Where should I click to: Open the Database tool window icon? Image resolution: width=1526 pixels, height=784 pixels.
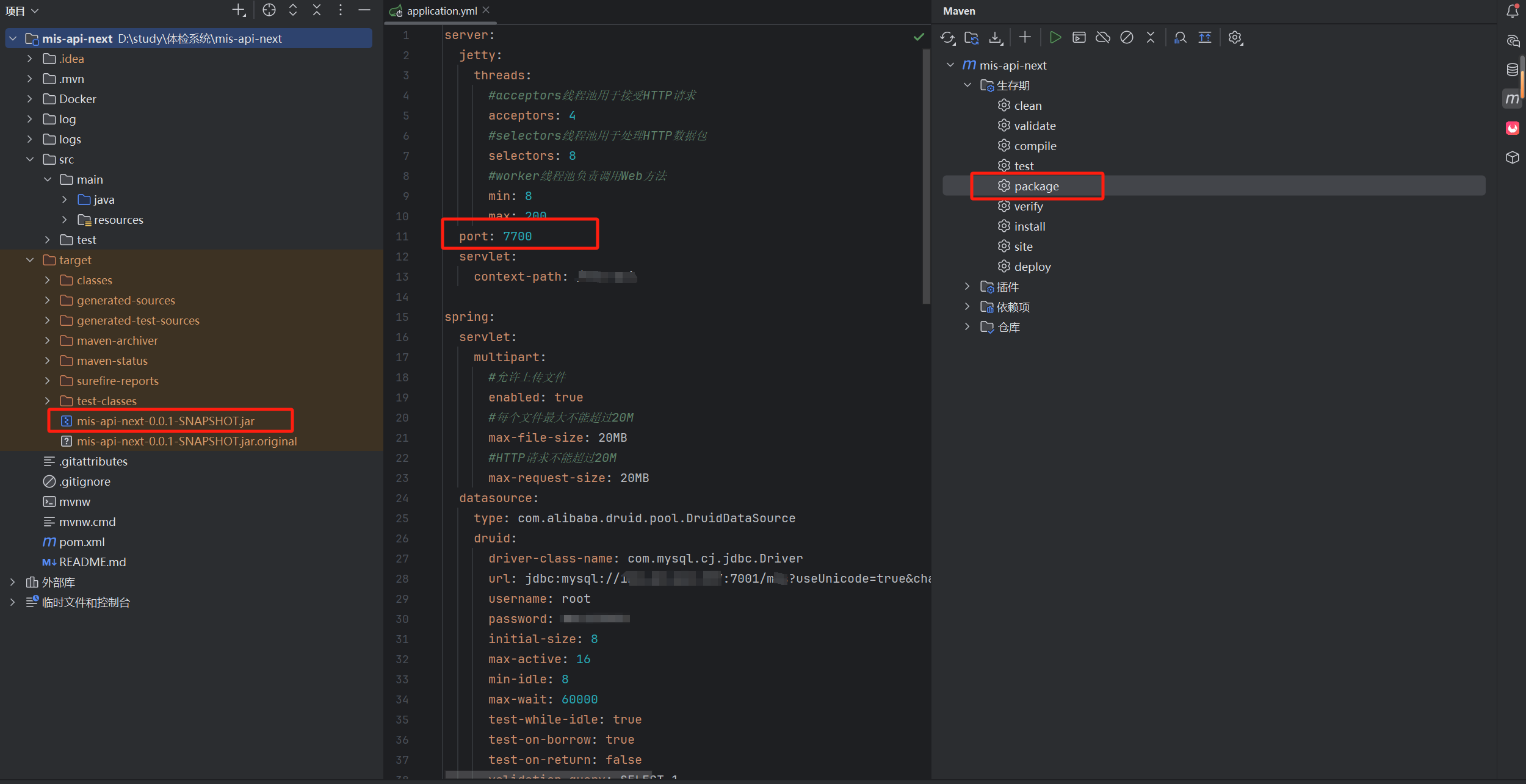1512,70
